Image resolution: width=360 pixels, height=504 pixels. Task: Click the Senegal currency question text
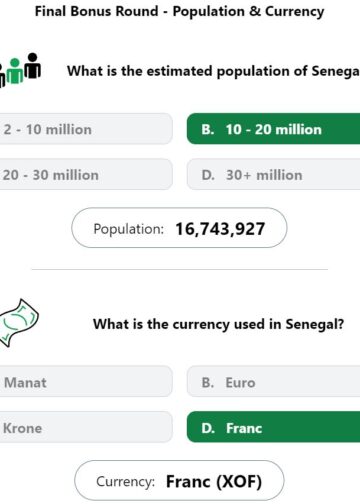click(218, 324)
